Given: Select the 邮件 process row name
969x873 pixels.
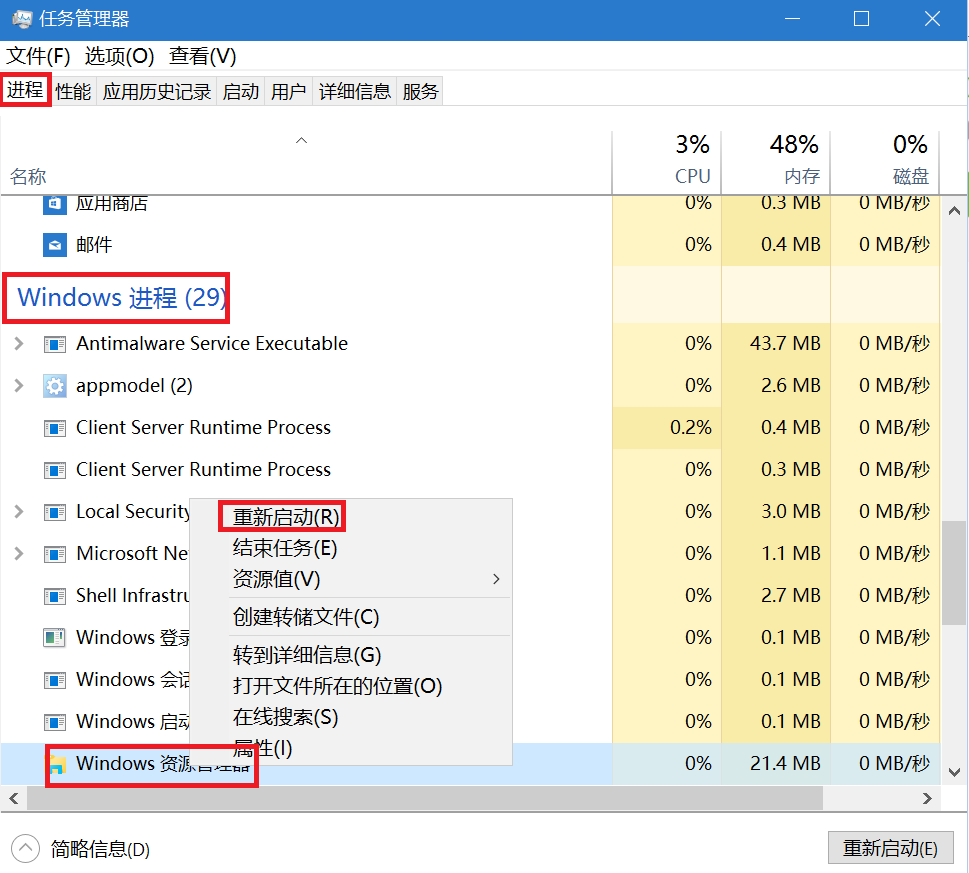Looking at the screenshot, I should (94, 245).
